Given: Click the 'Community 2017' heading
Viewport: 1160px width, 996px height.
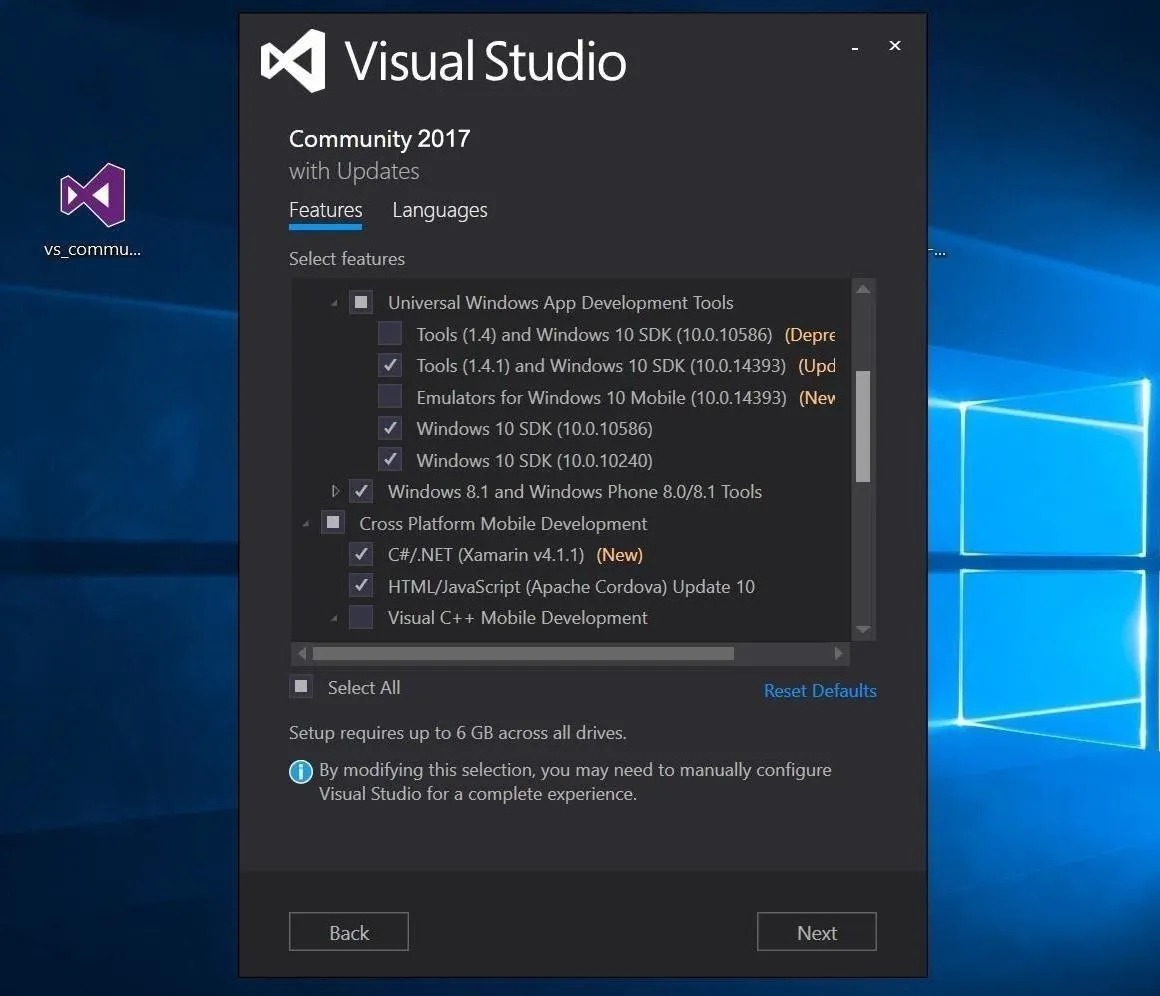Looking at the screenshot, I should tap(380, 138).
